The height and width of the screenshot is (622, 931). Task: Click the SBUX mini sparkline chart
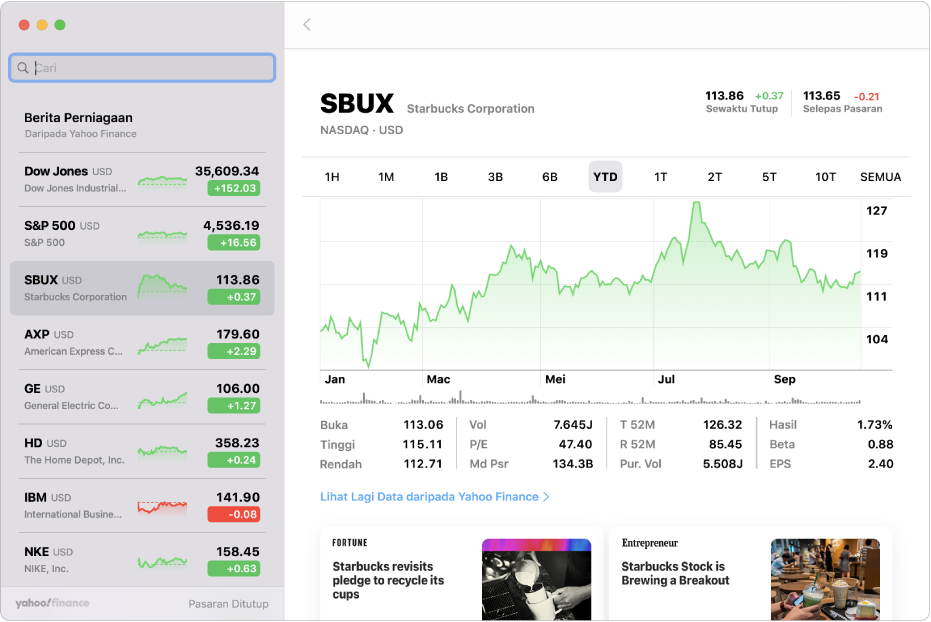coord(162,287)
